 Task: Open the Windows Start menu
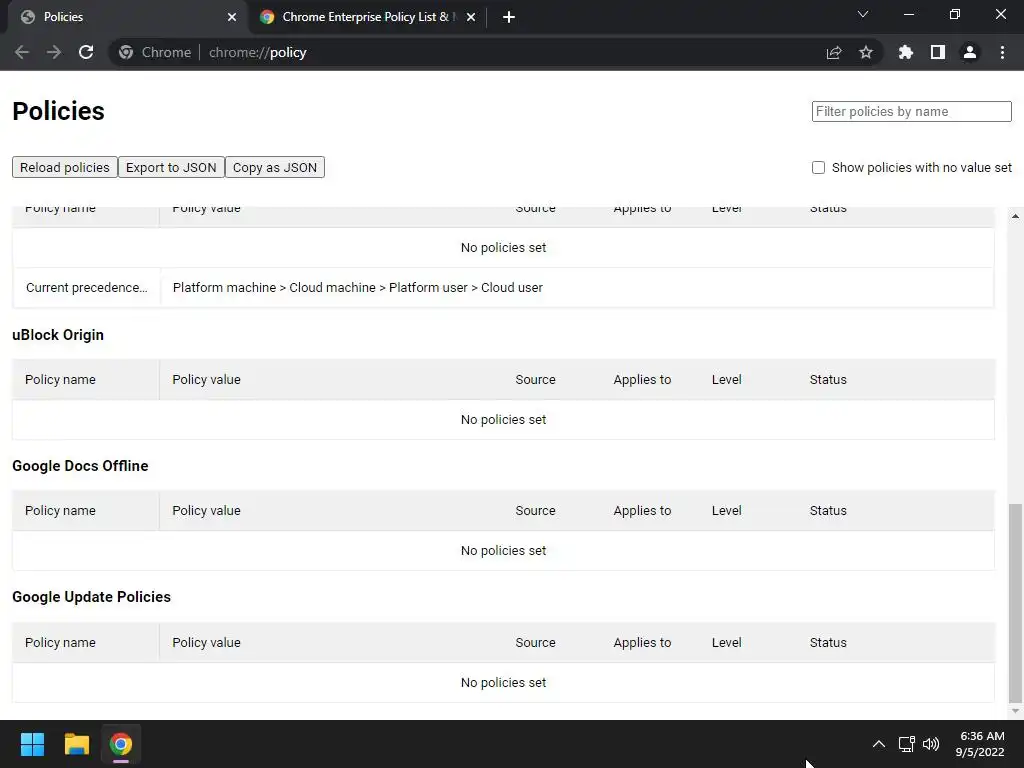pyautogui.click(x=32, y=744)
